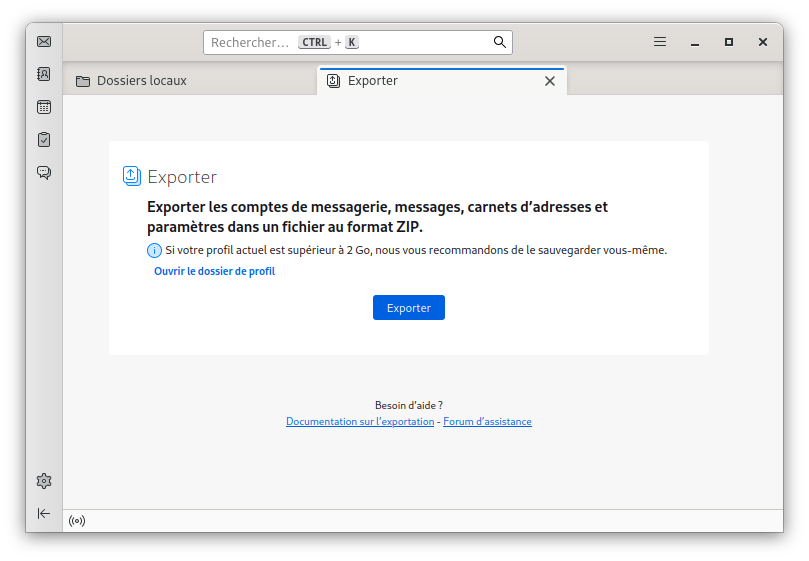
Task: Click the blue Exporter button
Action: pos(409,308)
